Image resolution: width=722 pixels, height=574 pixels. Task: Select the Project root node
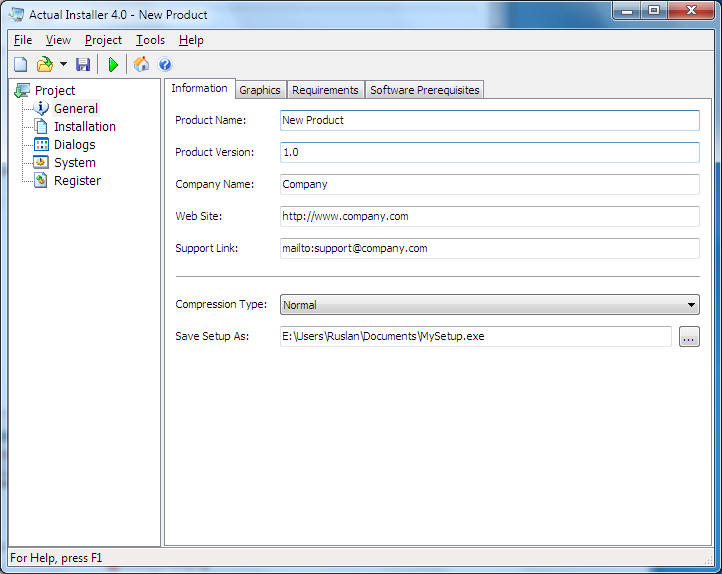tap(55, 91)
